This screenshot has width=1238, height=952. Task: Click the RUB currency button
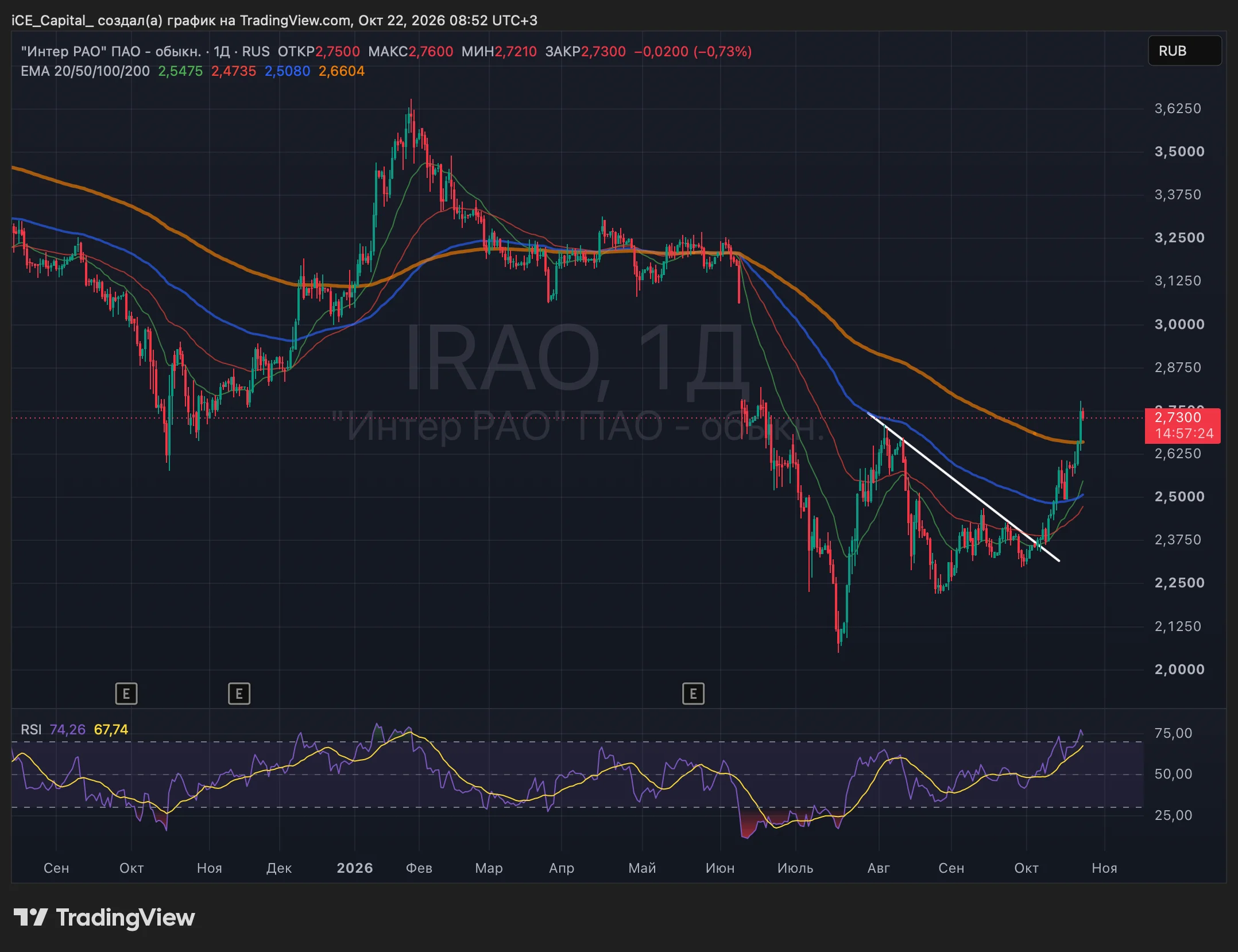(x=1184, y=51)
